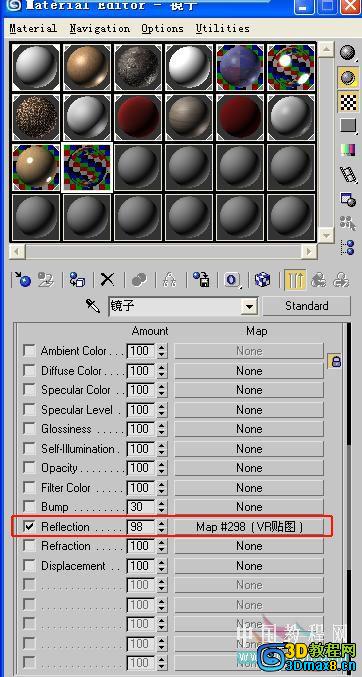
Task: Click the Displacement amount spinner arrows
Action: click(x=162, y=566)
